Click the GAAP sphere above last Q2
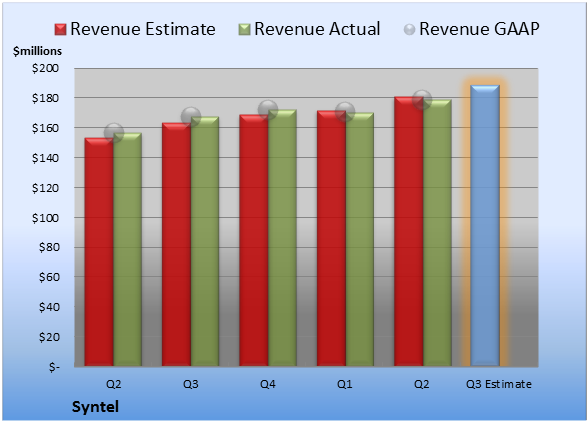588x422 pixels. click(422, 100)
